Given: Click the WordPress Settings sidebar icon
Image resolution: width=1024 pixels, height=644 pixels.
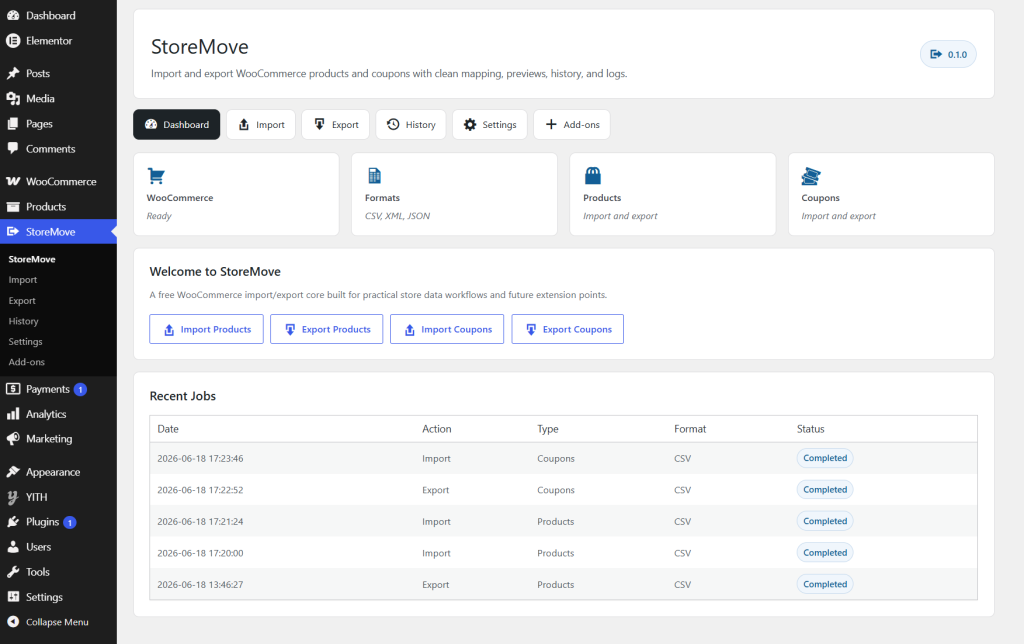Looking at the screenshot, I should (13, 597).
